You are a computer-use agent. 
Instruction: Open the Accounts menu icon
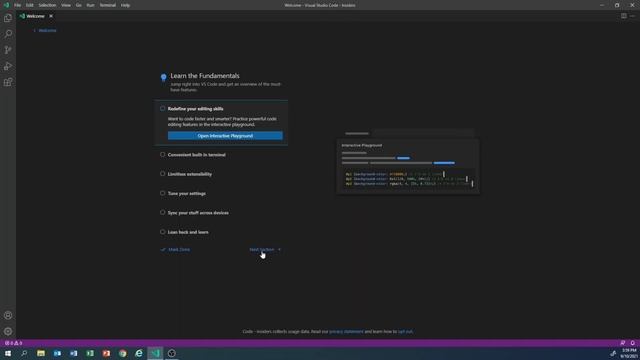click(x=8, y=315)
